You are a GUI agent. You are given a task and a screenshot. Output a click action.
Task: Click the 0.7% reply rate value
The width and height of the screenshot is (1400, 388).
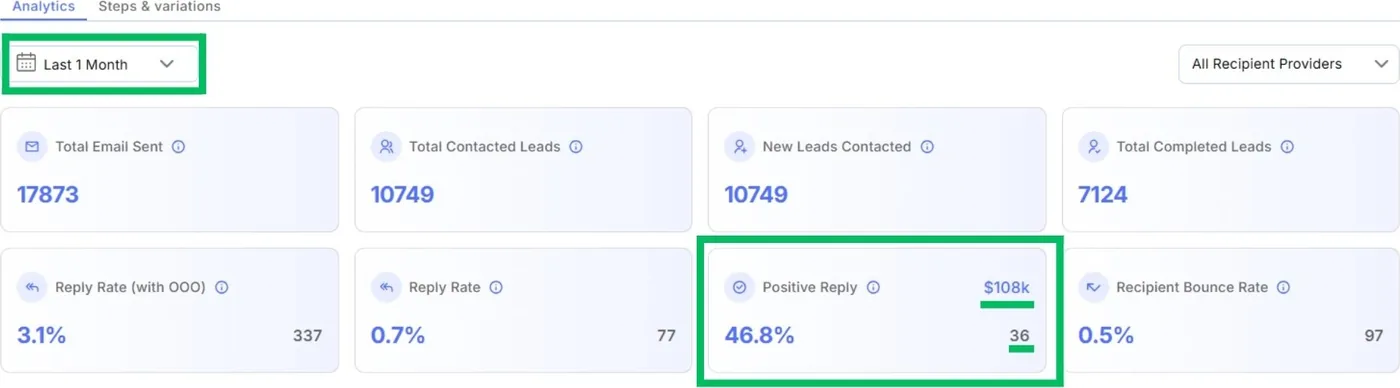click(398, 336)
